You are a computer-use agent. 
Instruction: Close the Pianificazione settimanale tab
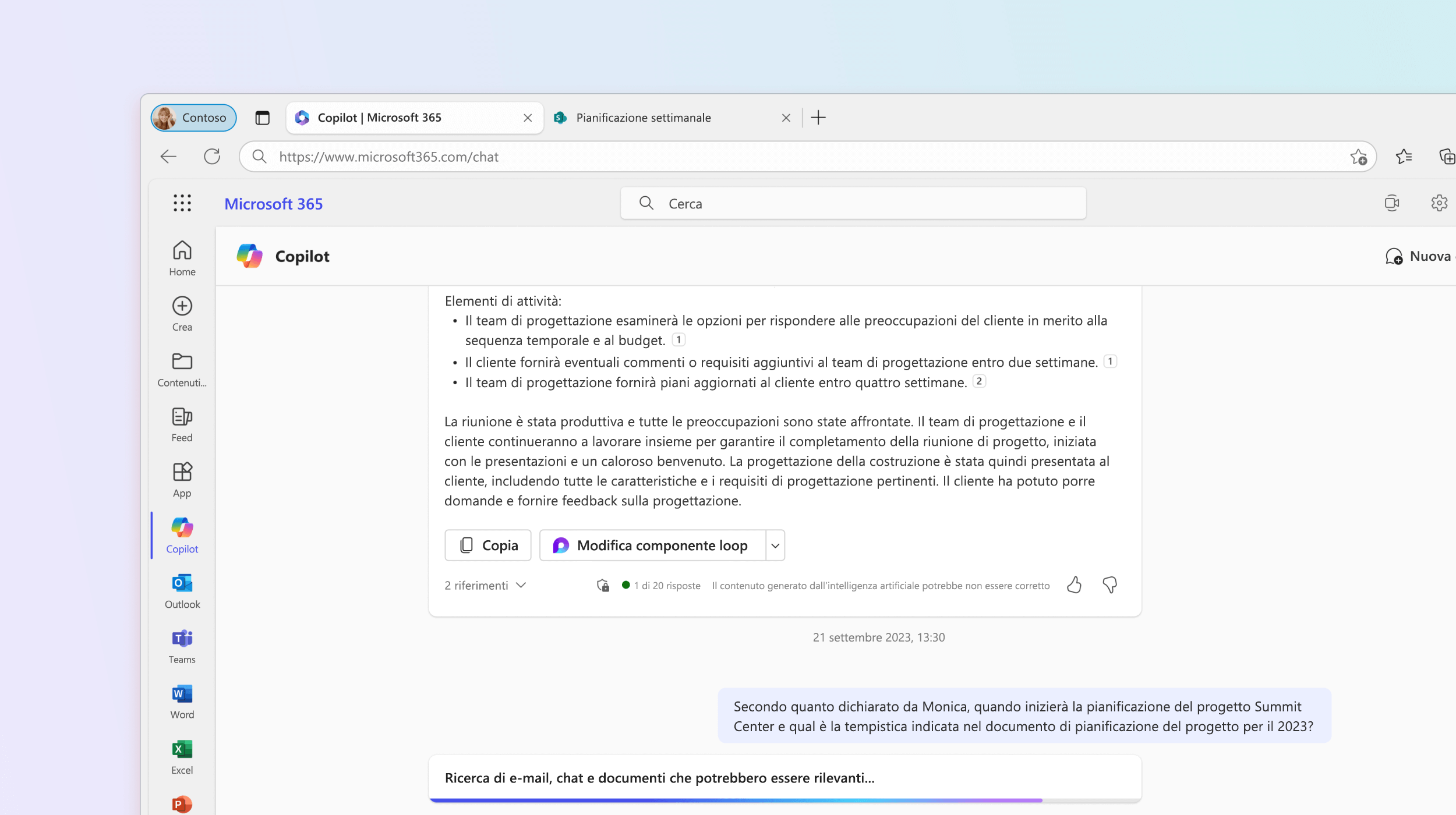pyautogui.click(x=786, y=118)
